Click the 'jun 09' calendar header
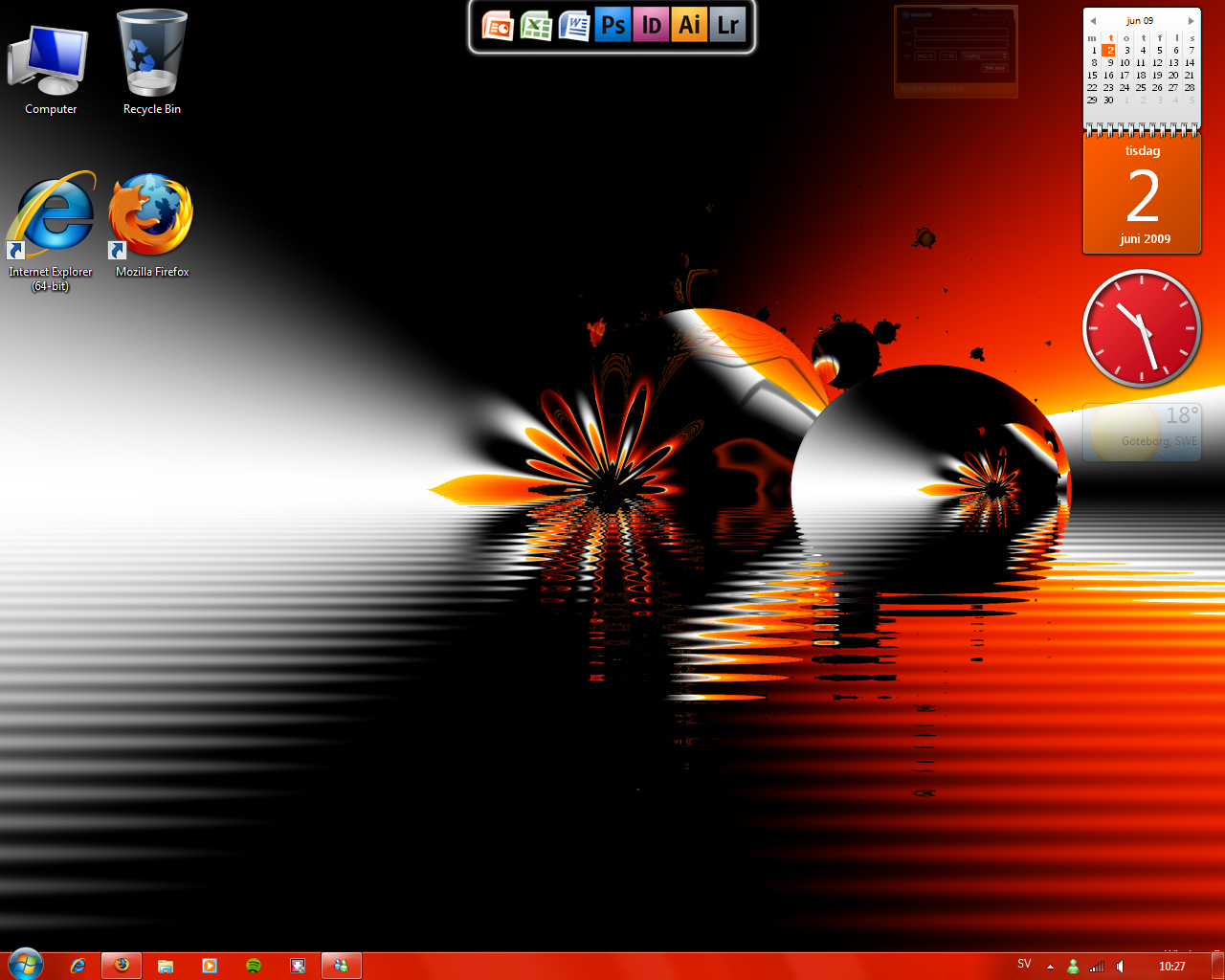1225x980 pixels. (x=1140, y=20)
